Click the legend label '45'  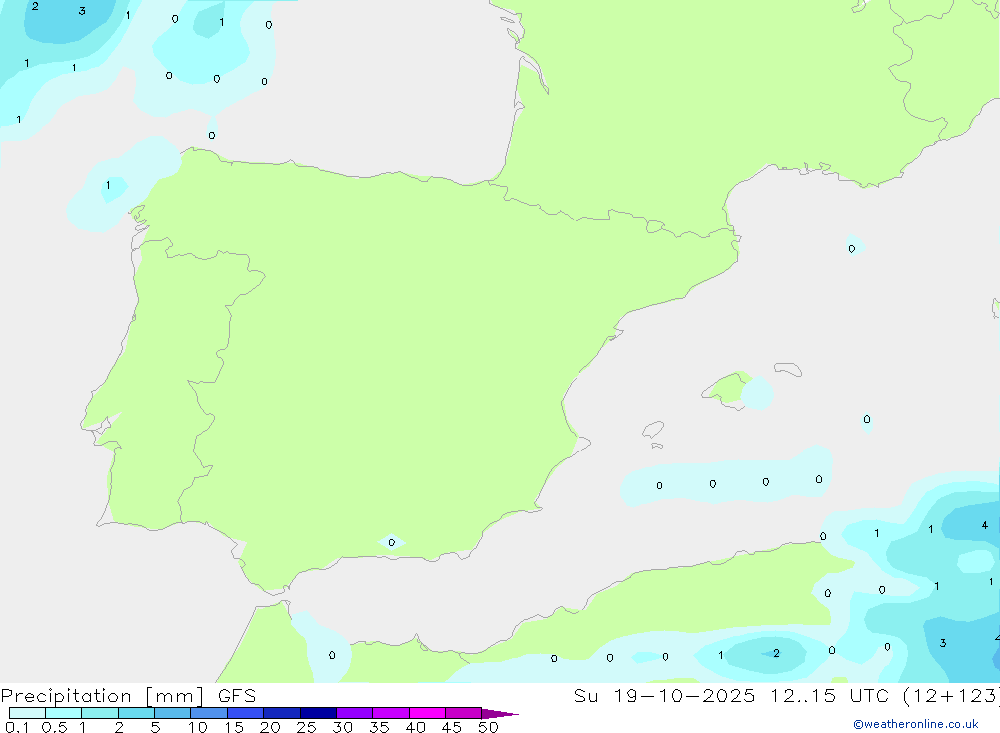(x=452, y=727)
